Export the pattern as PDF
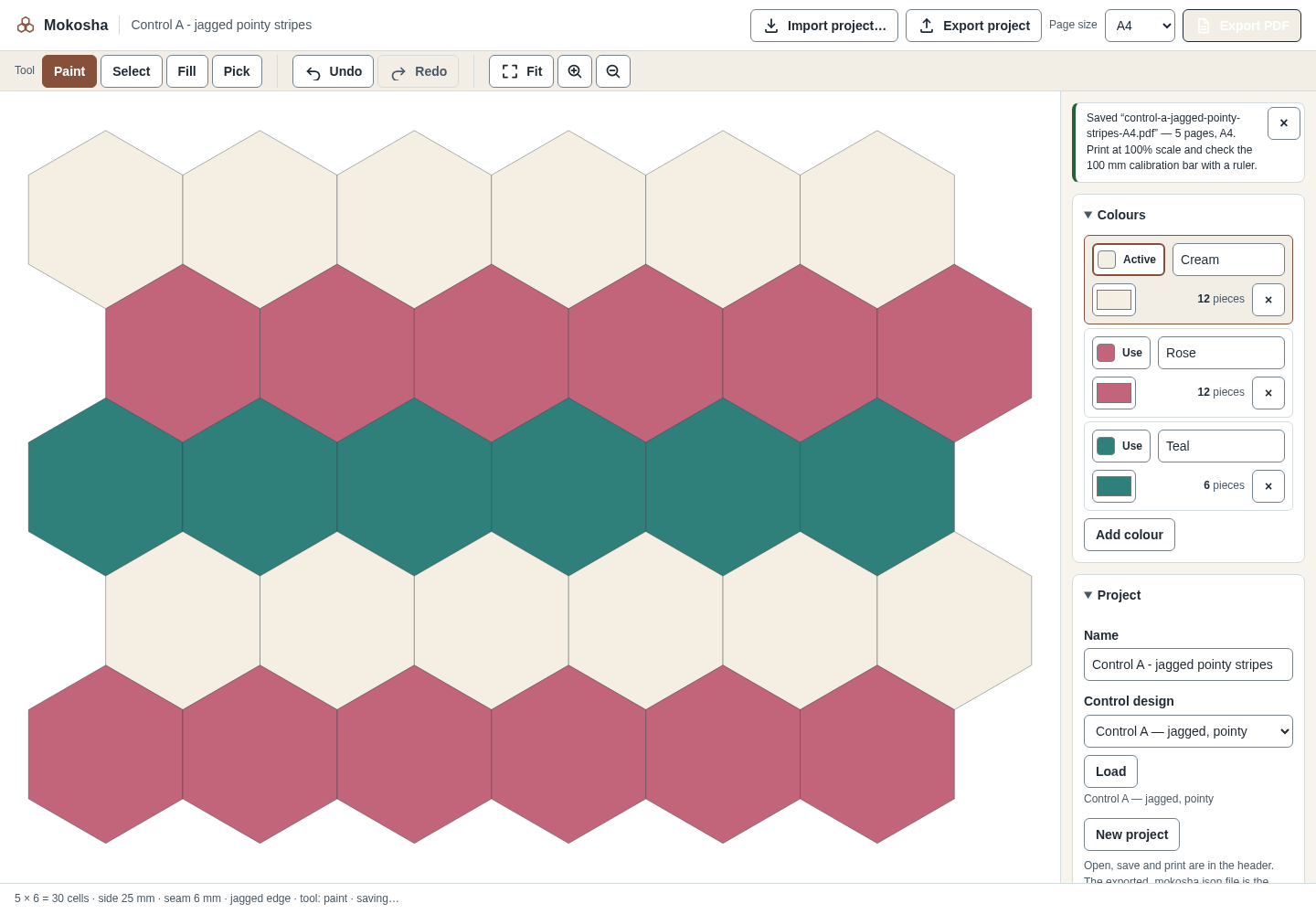This screenshot has width=1316, height=914. (1242, 26)
